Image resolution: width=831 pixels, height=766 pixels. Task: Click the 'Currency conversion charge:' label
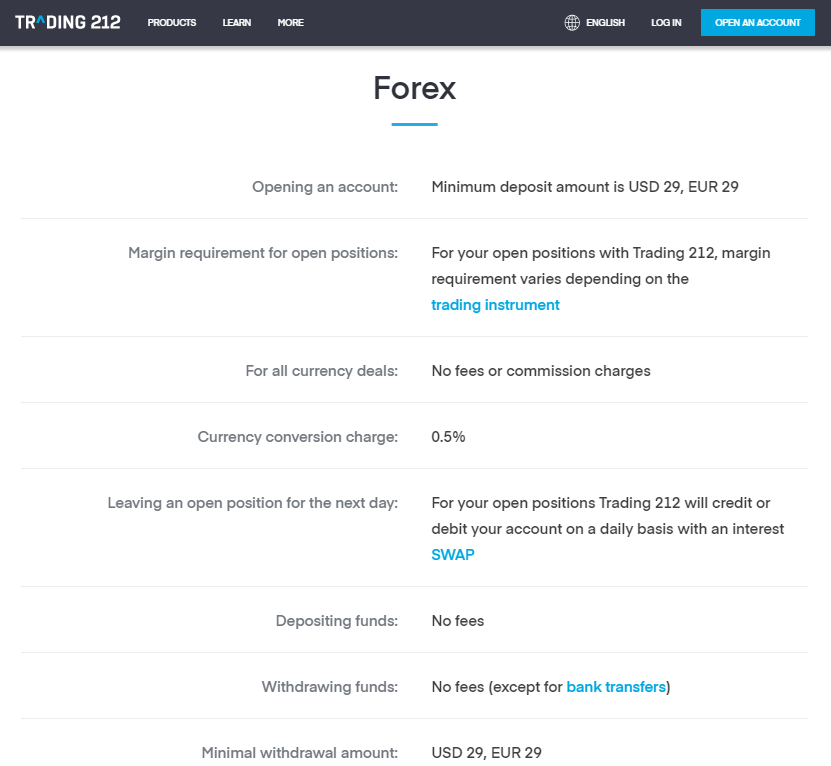pyautogui.click(x=298, y=437)
